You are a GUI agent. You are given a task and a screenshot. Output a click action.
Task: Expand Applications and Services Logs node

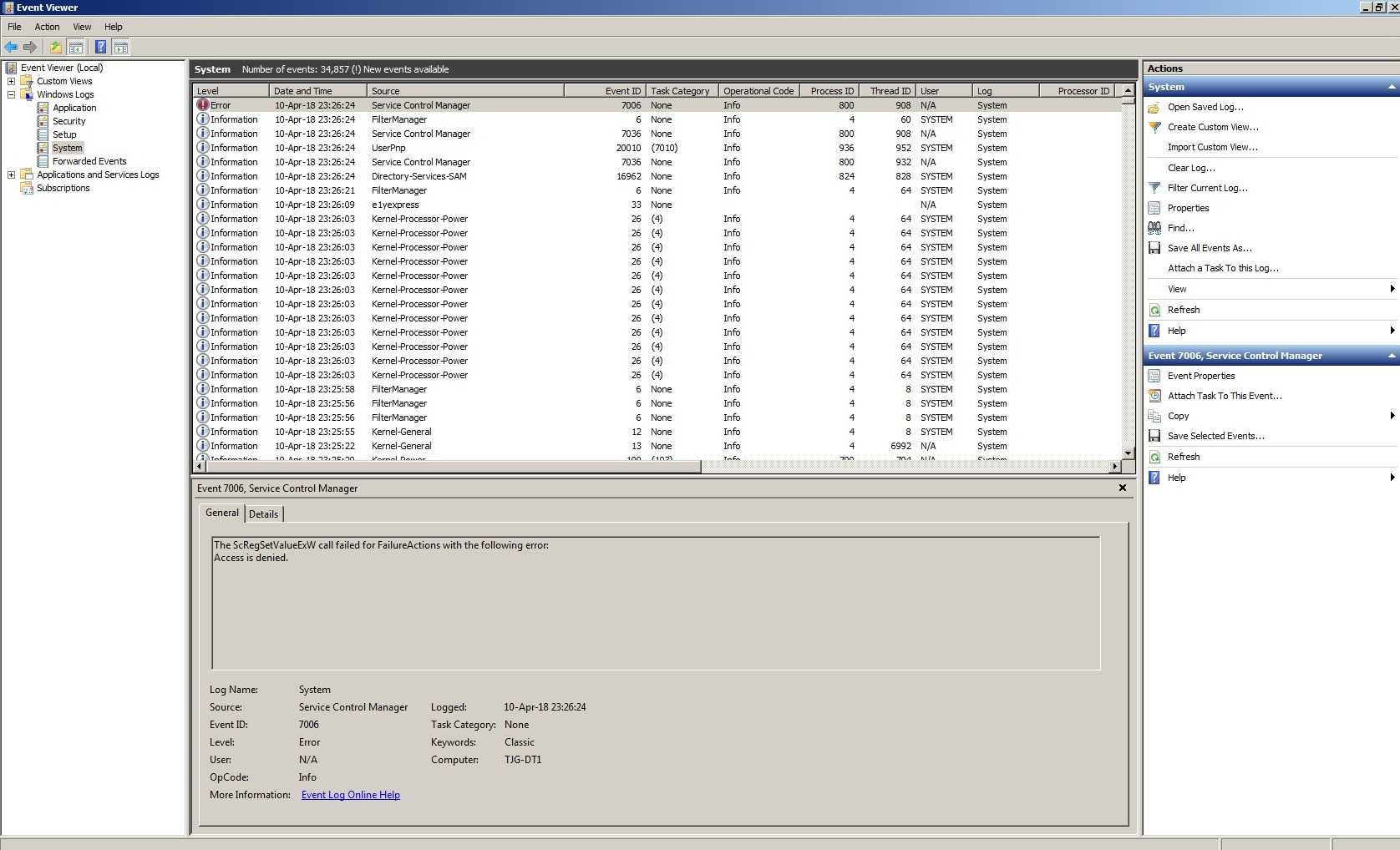11,175
